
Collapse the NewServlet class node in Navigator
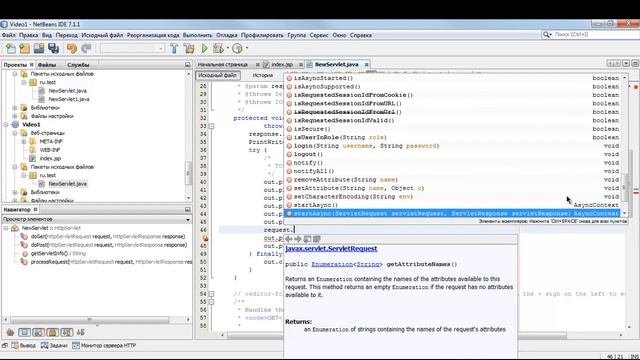tap(6, 228)
